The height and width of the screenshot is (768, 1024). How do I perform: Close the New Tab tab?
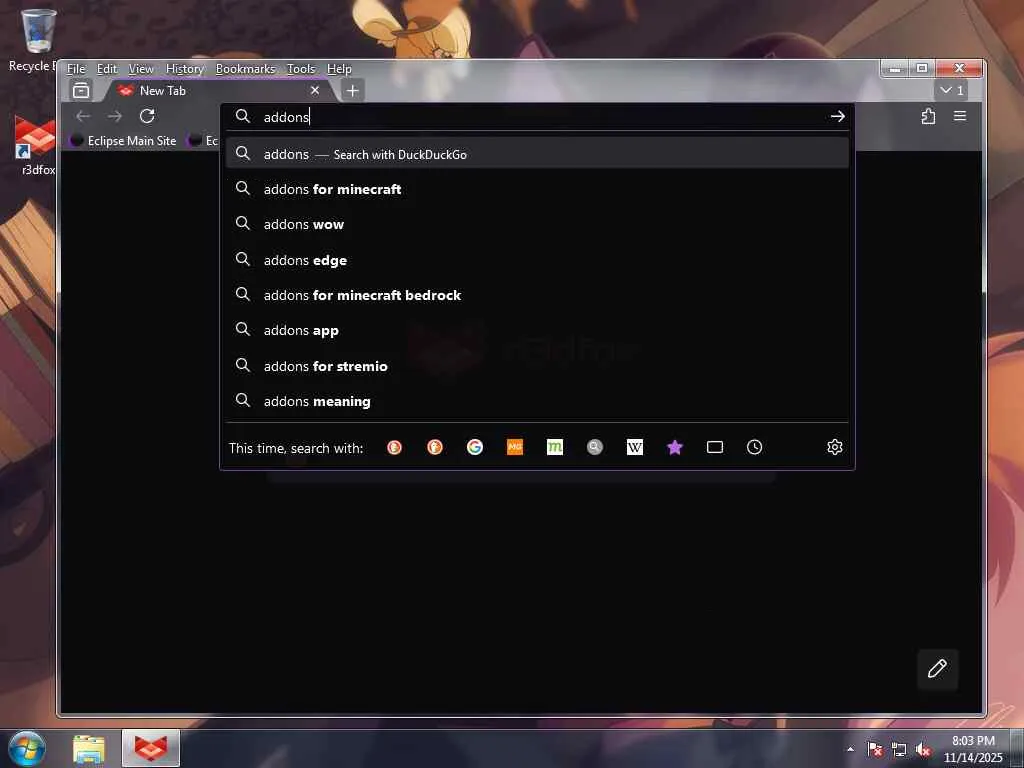[315, 90]
